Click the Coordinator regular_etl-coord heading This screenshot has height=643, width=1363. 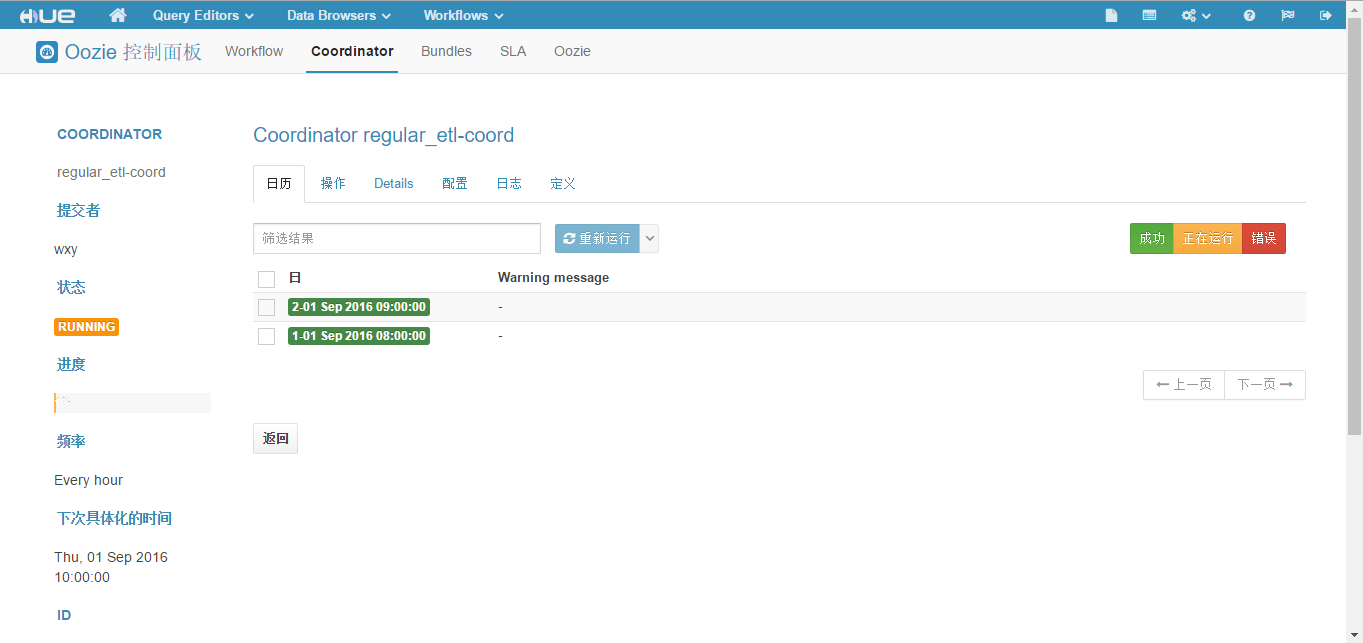tap(383, 135)
